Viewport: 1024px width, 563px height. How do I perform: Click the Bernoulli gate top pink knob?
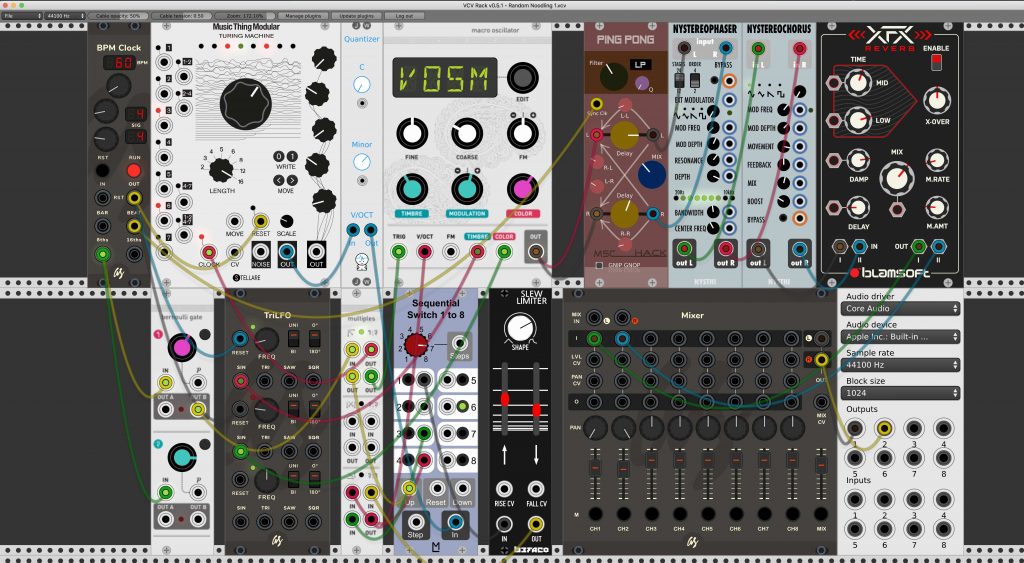point(182,347)
